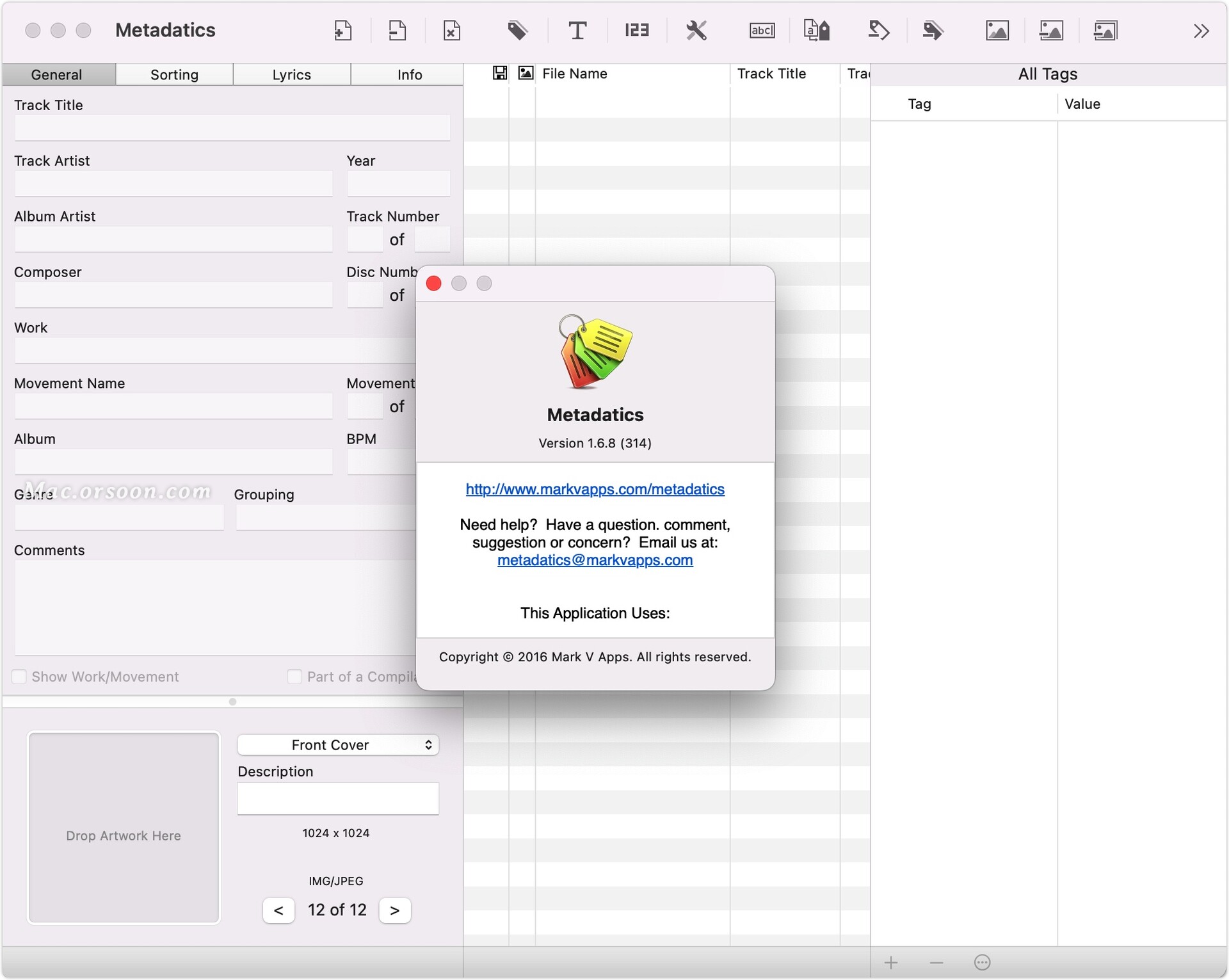Click the Value column header
The image size is (1229, 980).
(x=1082, y=104)
